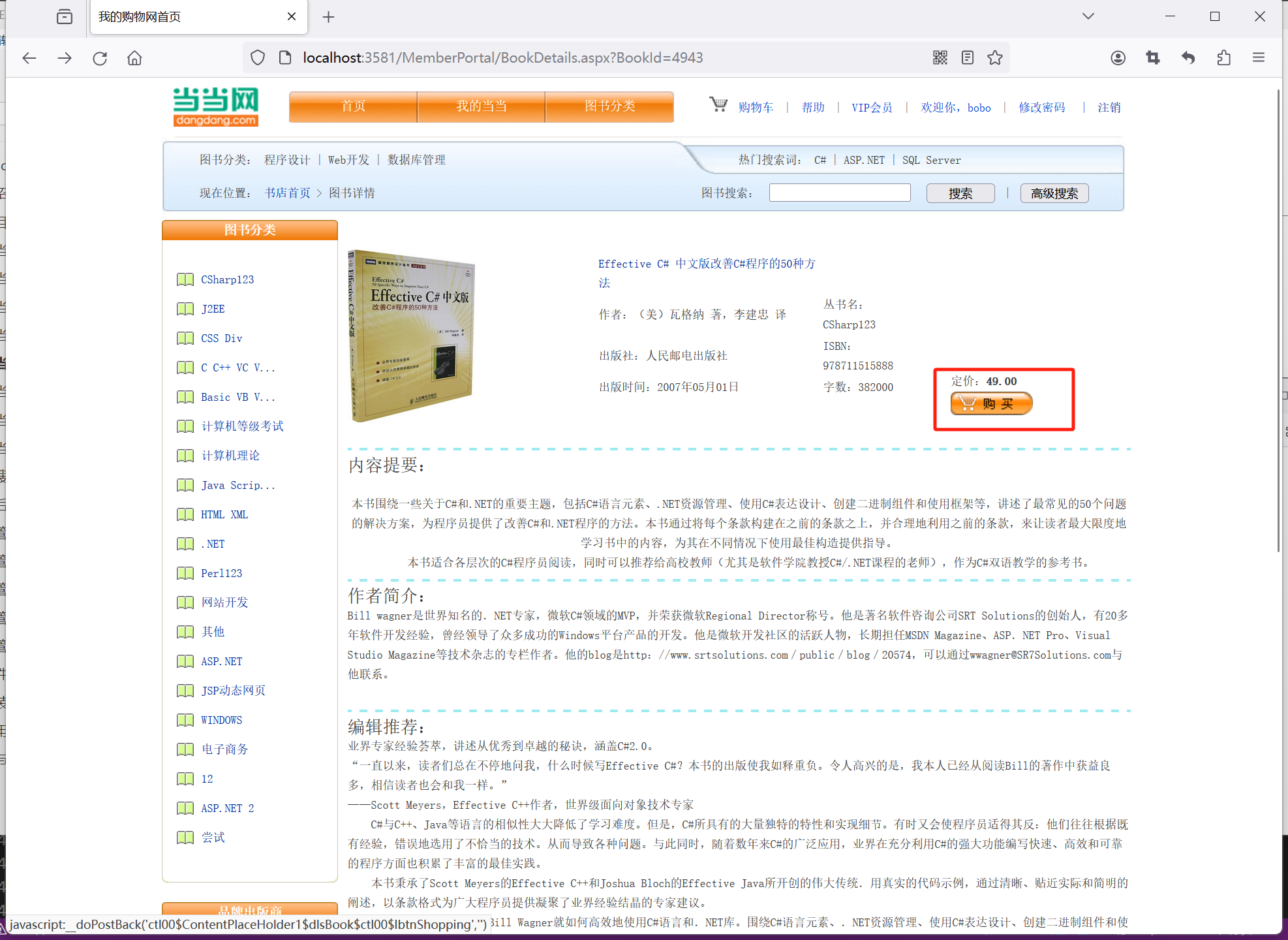Click the browser home icon
This screenshot has width=1288, height=940.
(x=134, y=57)
